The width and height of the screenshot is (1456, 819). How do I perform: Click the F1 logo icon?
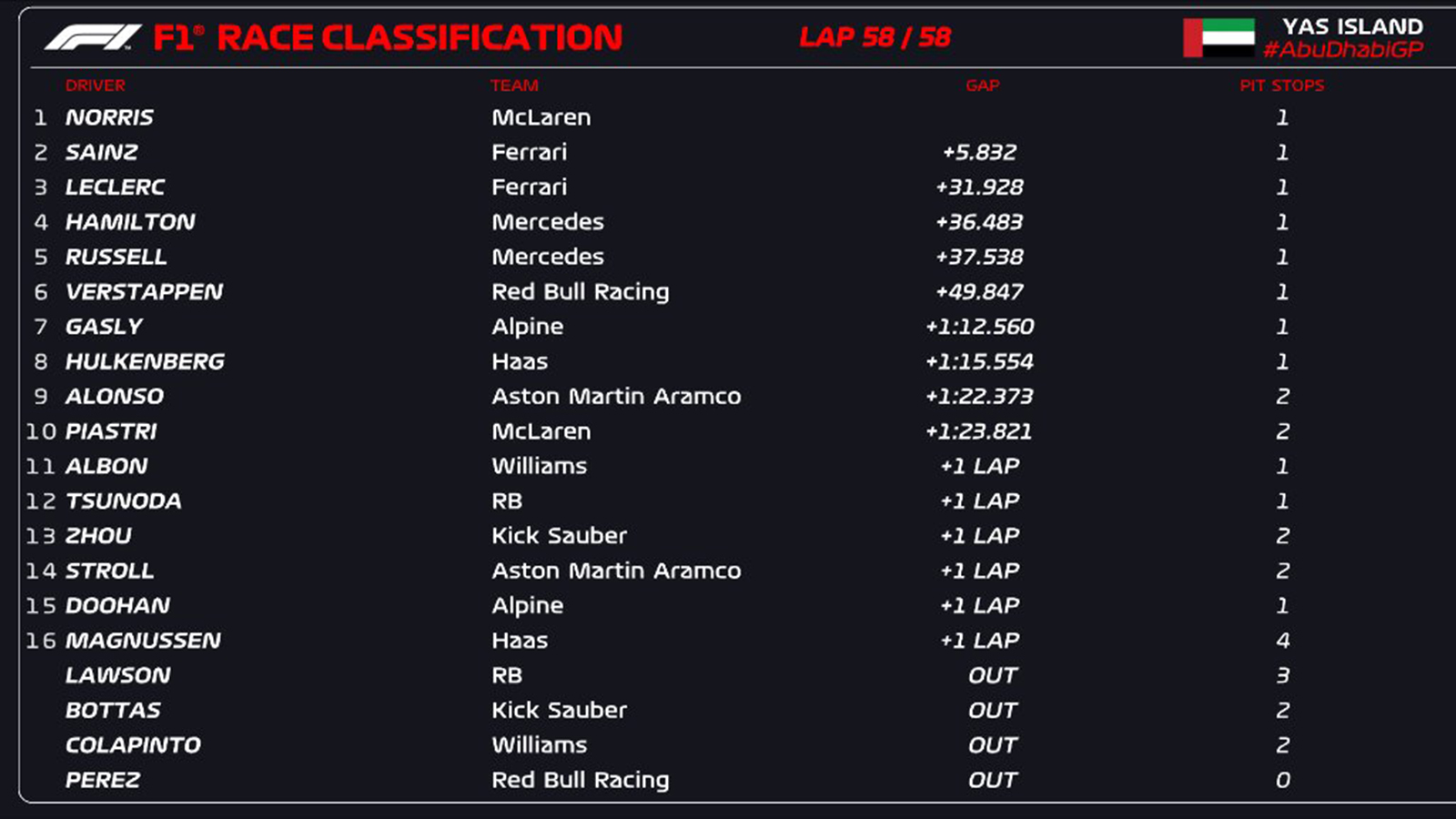coord(93,37)
